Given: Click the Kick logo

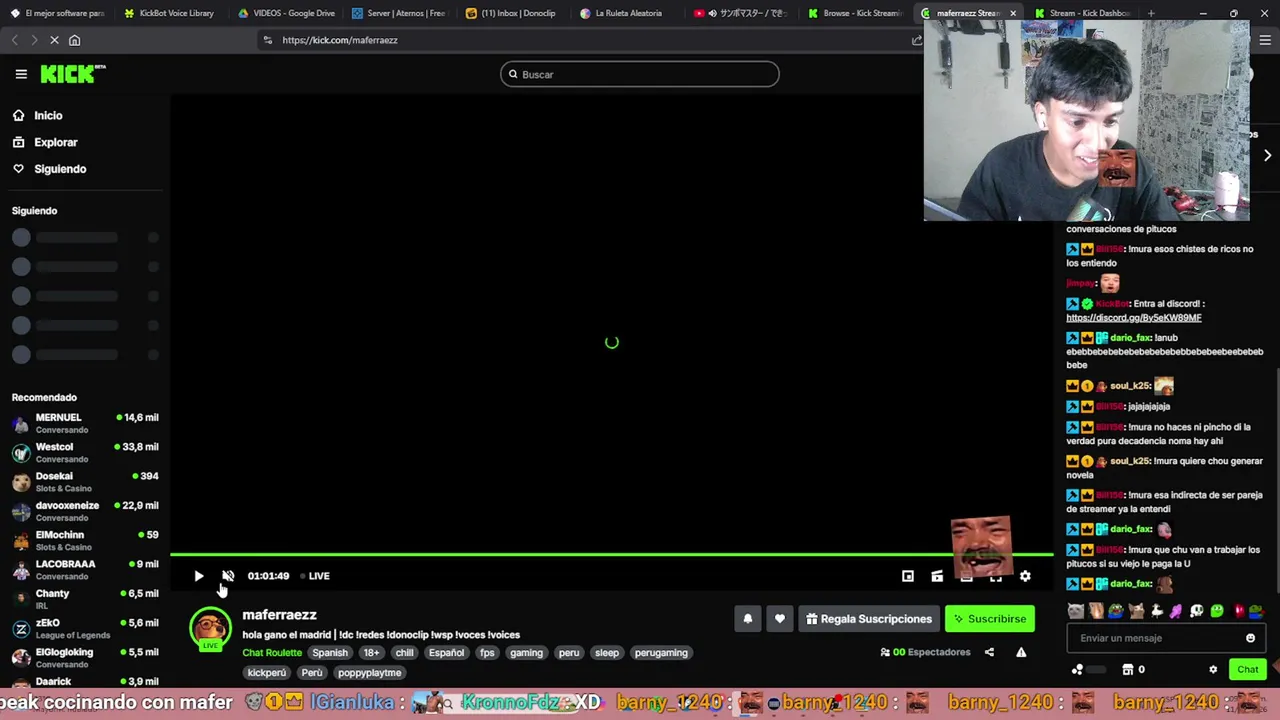Looking at the screenshot, I should 72,74.
